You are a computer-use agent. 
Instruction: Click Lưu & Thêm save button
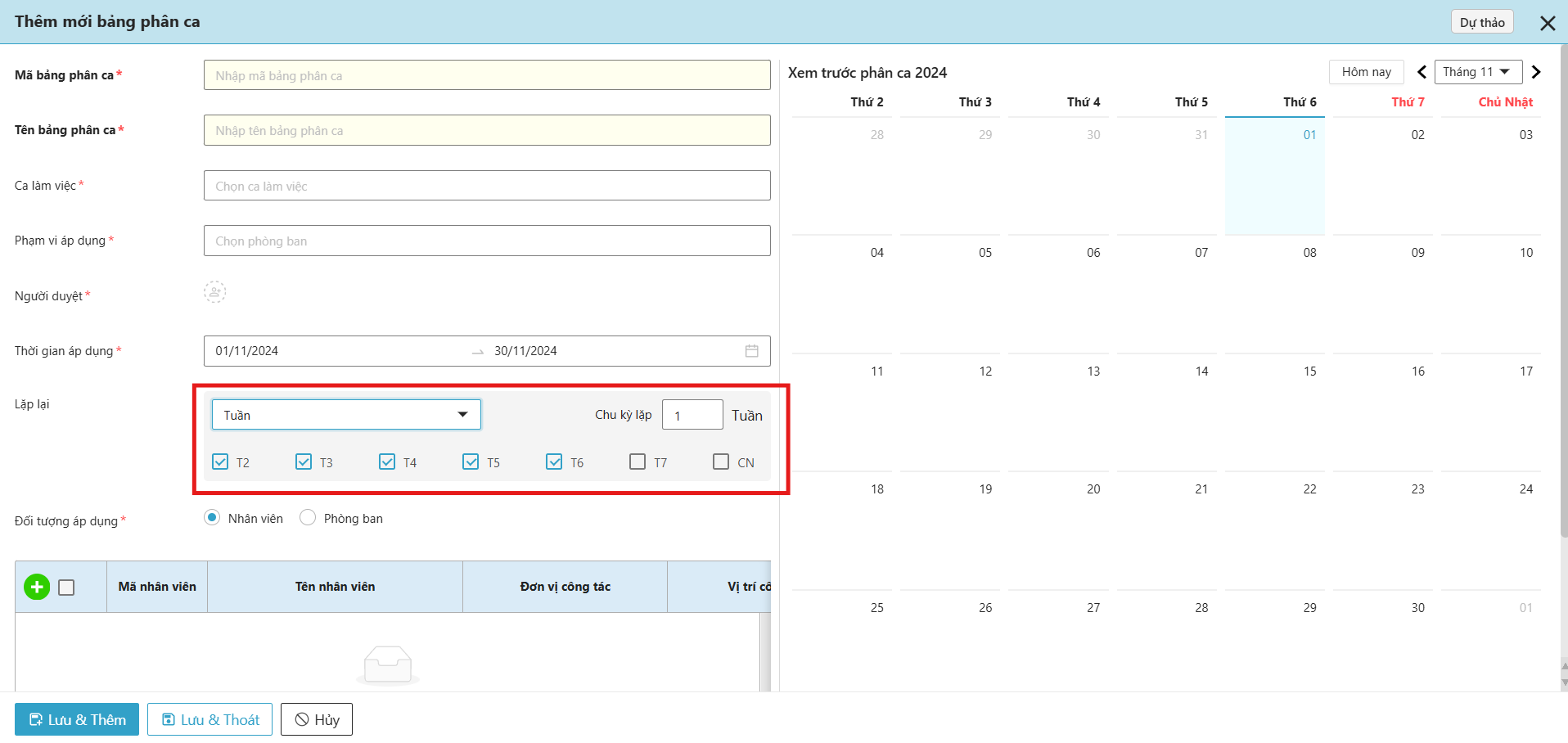click(77, 719)
